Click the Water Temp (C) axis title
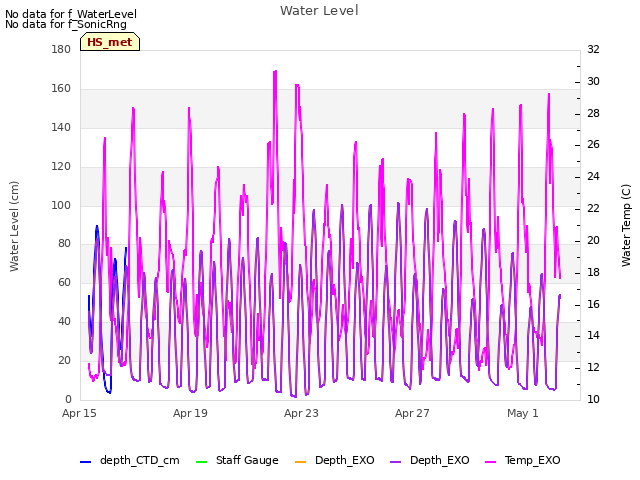Image resolution: width=640 pixels, height=480 pixels. pyautogui.click(x=626, y=225)
